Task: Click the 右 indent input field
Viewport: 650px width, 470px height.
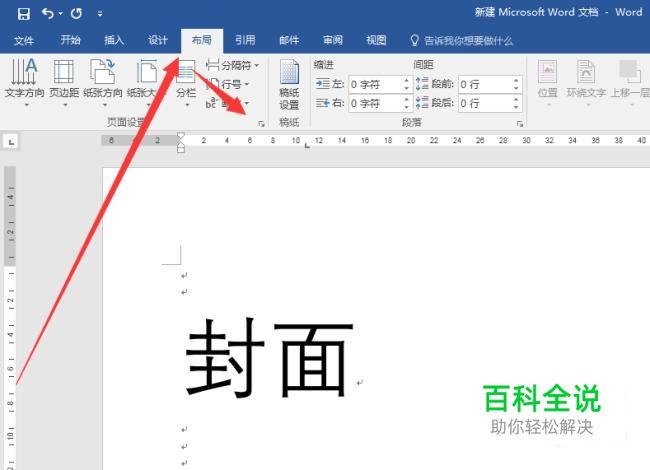Action: pos(376,103)
